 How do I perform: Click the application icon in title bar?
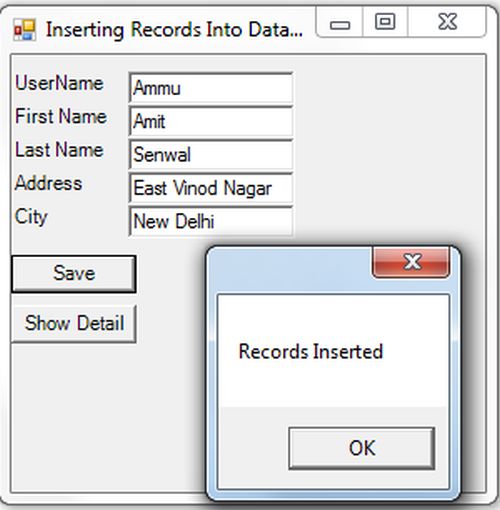(24, 30)
